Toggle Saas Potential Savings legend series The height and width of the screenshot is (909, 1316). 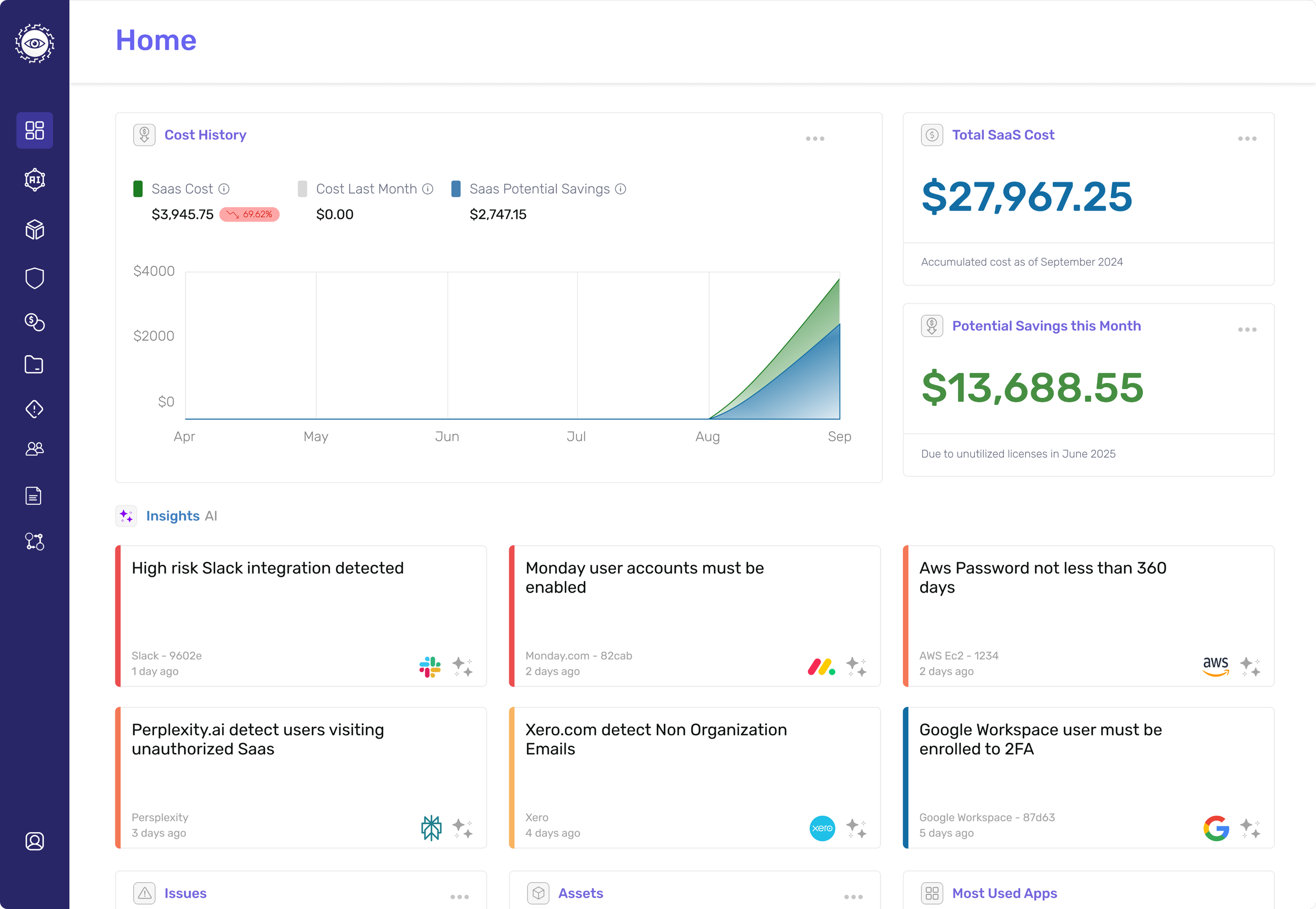point(455,189)
